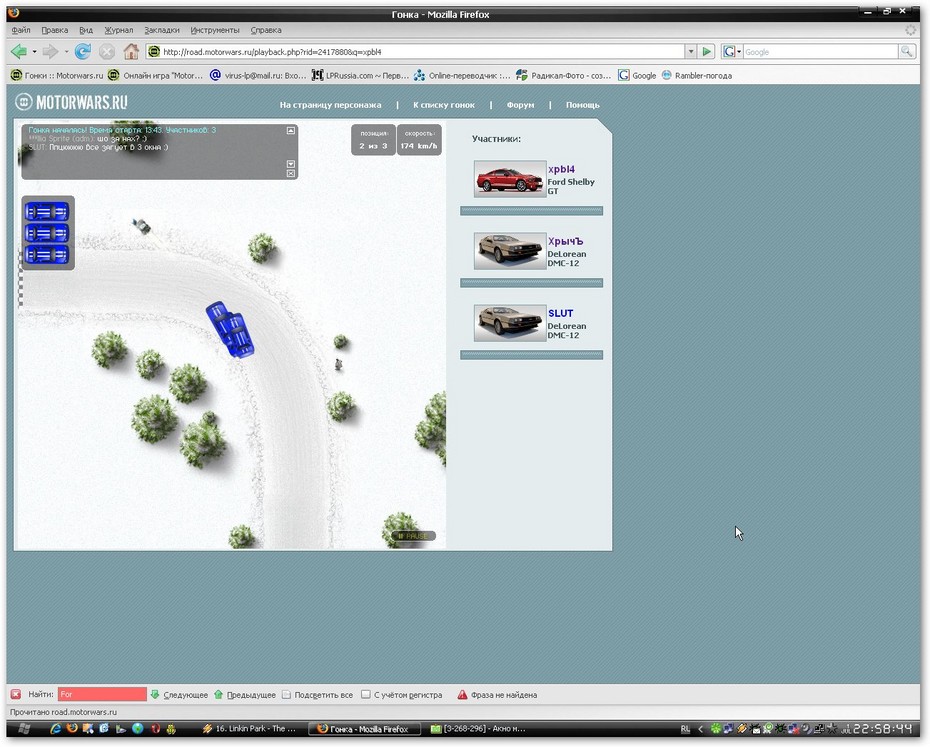Click the MOTORWARS.RU site logo
Viewport: 930px width, 747px height.
[71, 102]
